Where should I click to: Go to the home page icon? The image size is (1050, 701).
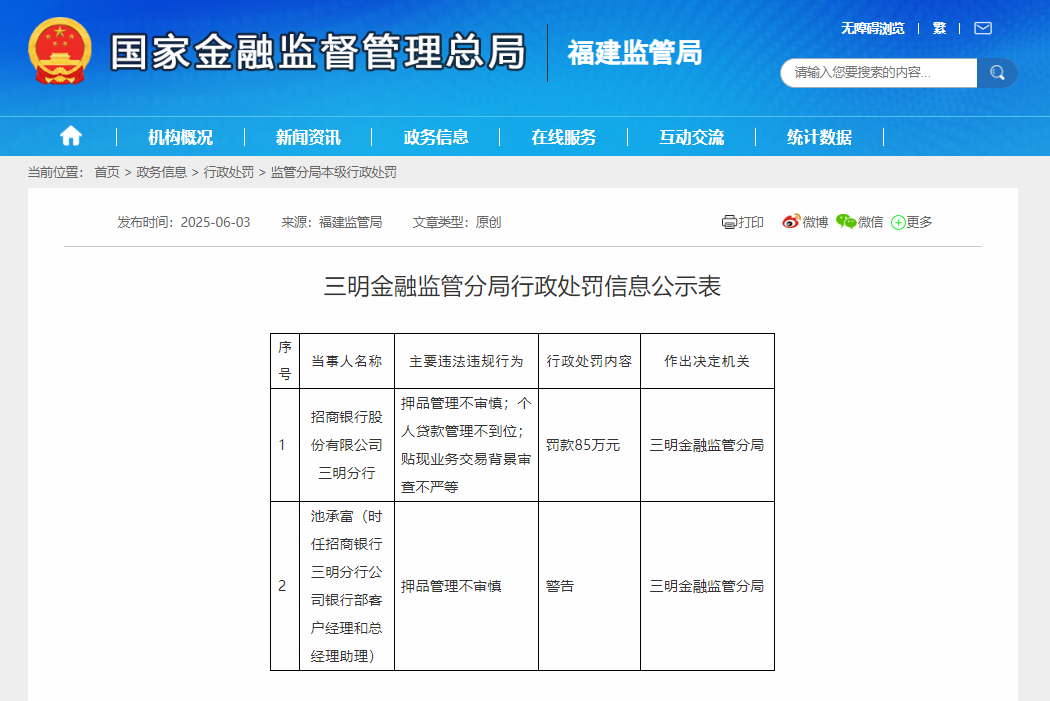pyautogui.click(x=71, y=137)
